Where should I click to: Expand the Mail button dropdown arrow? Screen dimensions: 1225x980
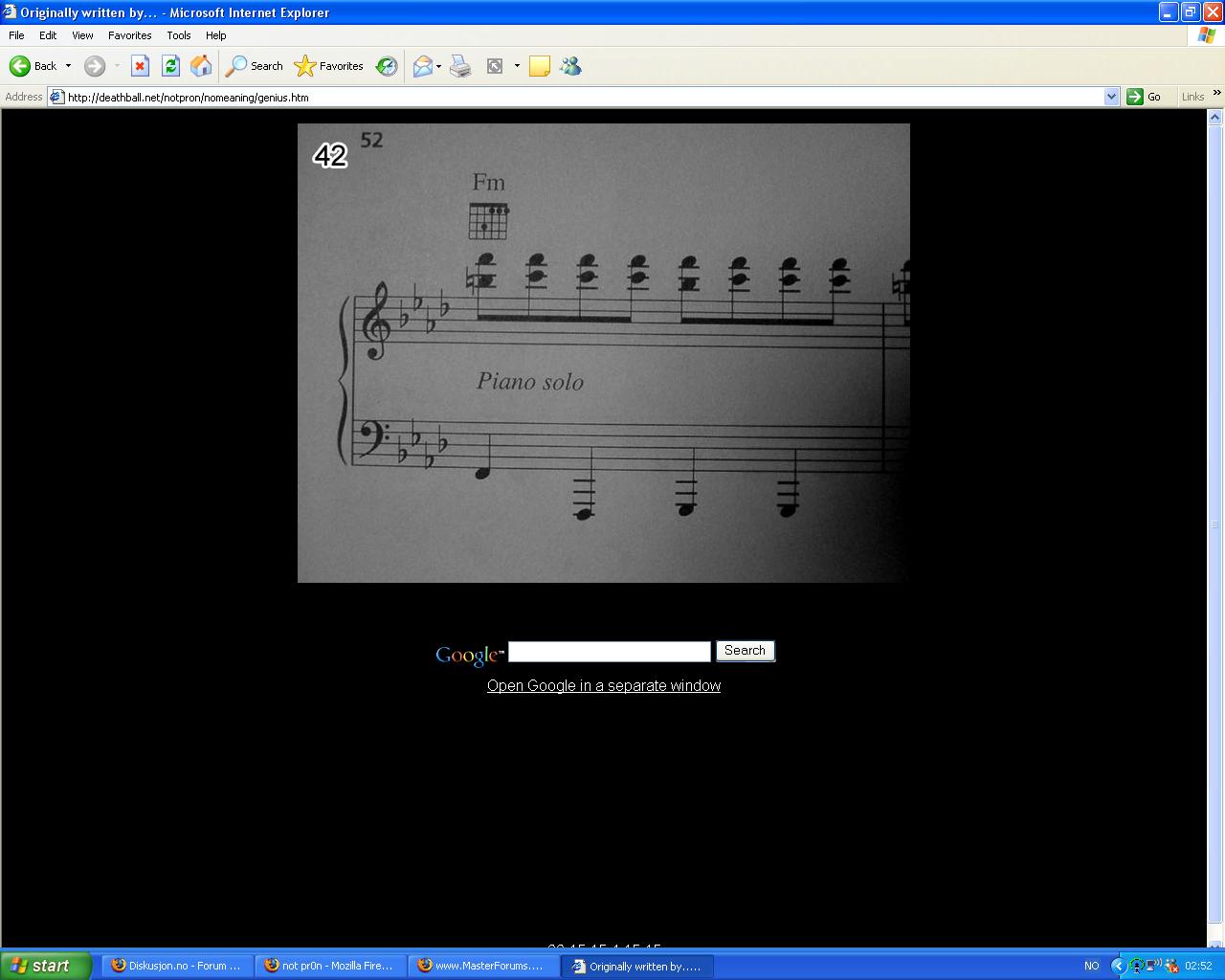(439, 66)
